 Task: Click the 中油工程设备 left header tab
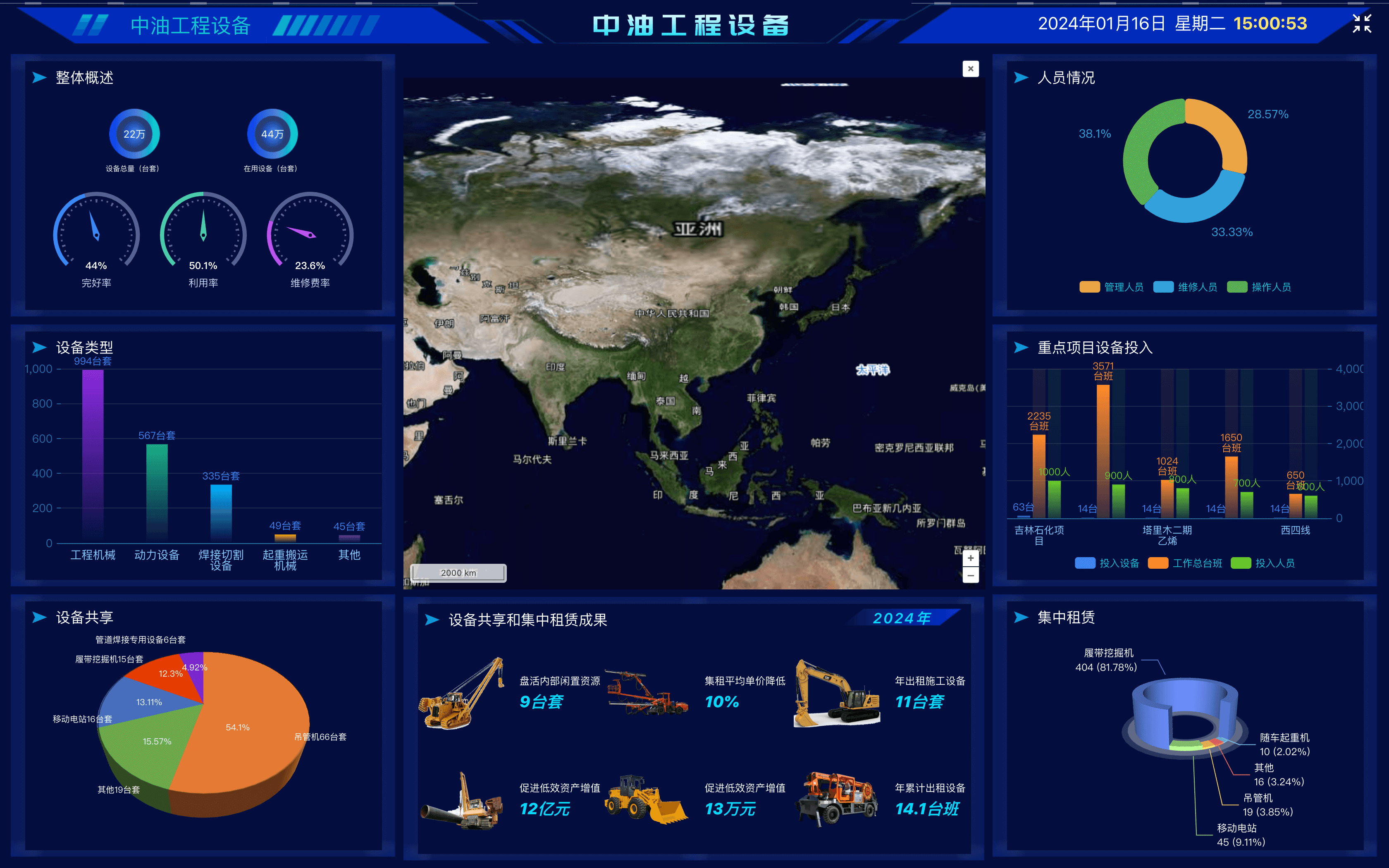pyautogui.click(x=191, y=25)
